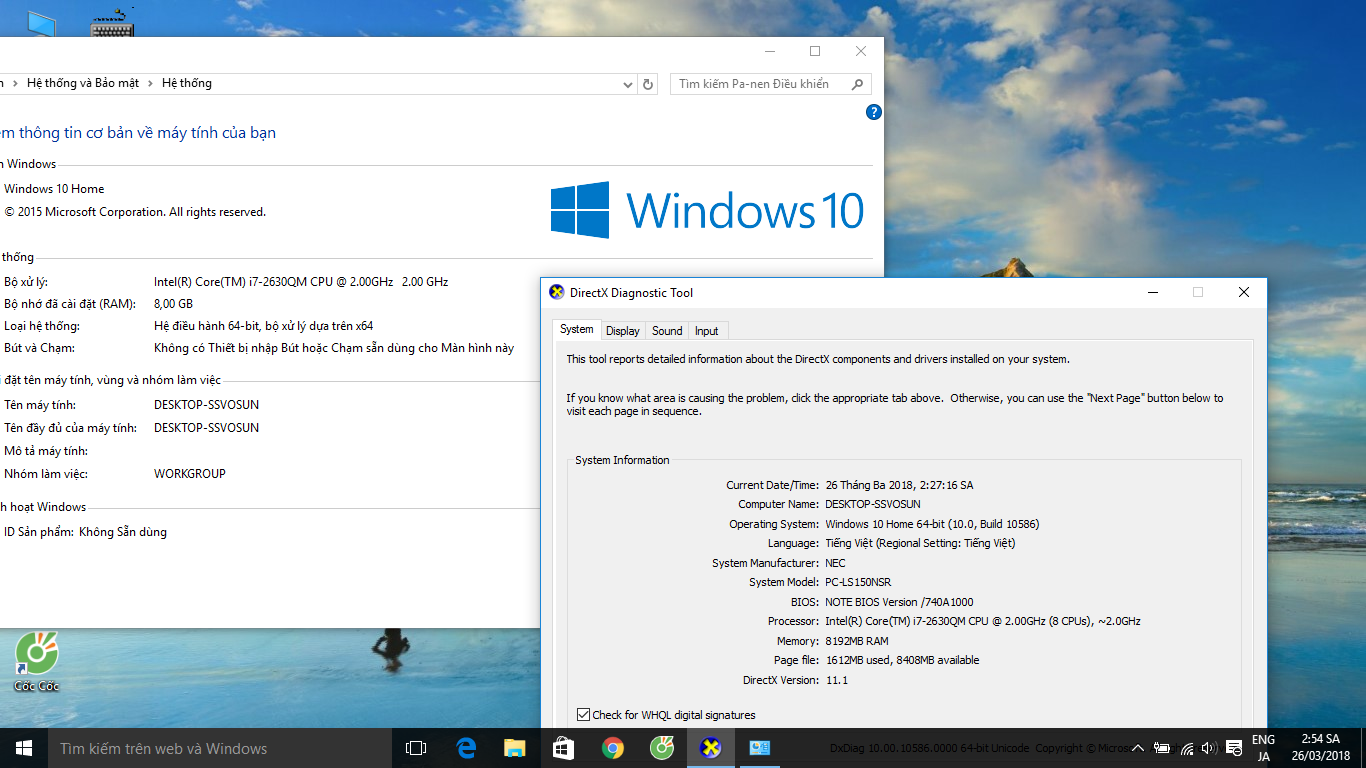Viewport: 1366px width, 768px height.
Task: Open the ENG JA input language switcher
Action: [x=1264, y=748]
